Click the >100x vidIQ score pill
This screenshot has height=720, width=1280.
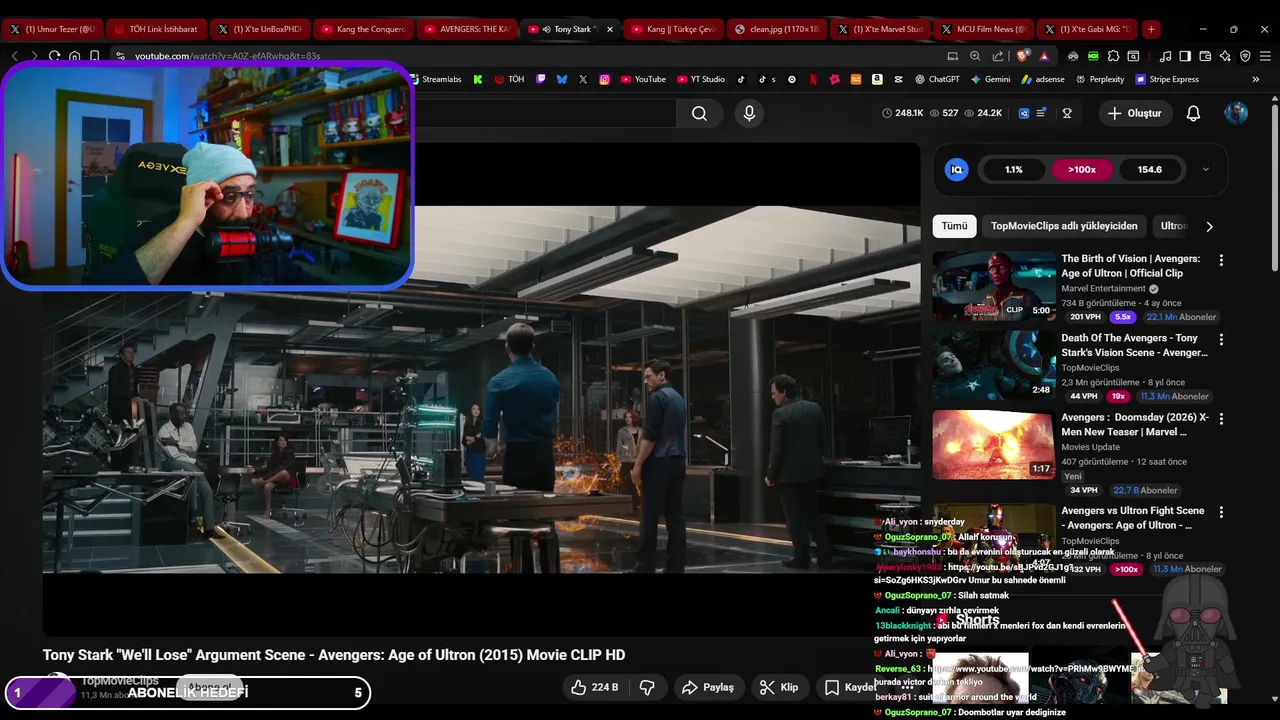1081,170
